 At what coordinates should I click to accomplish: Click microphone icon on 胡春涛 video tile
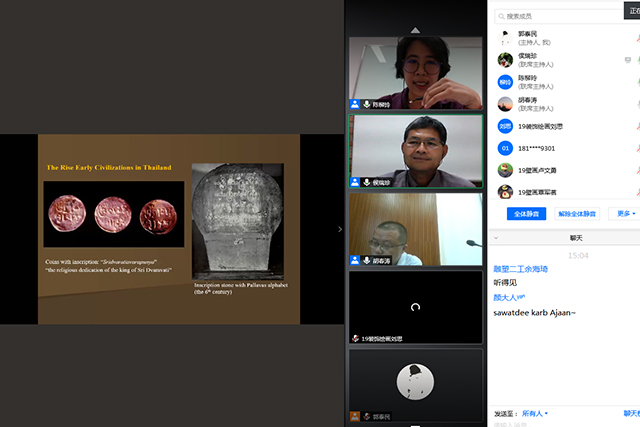(x=367, y=260)
